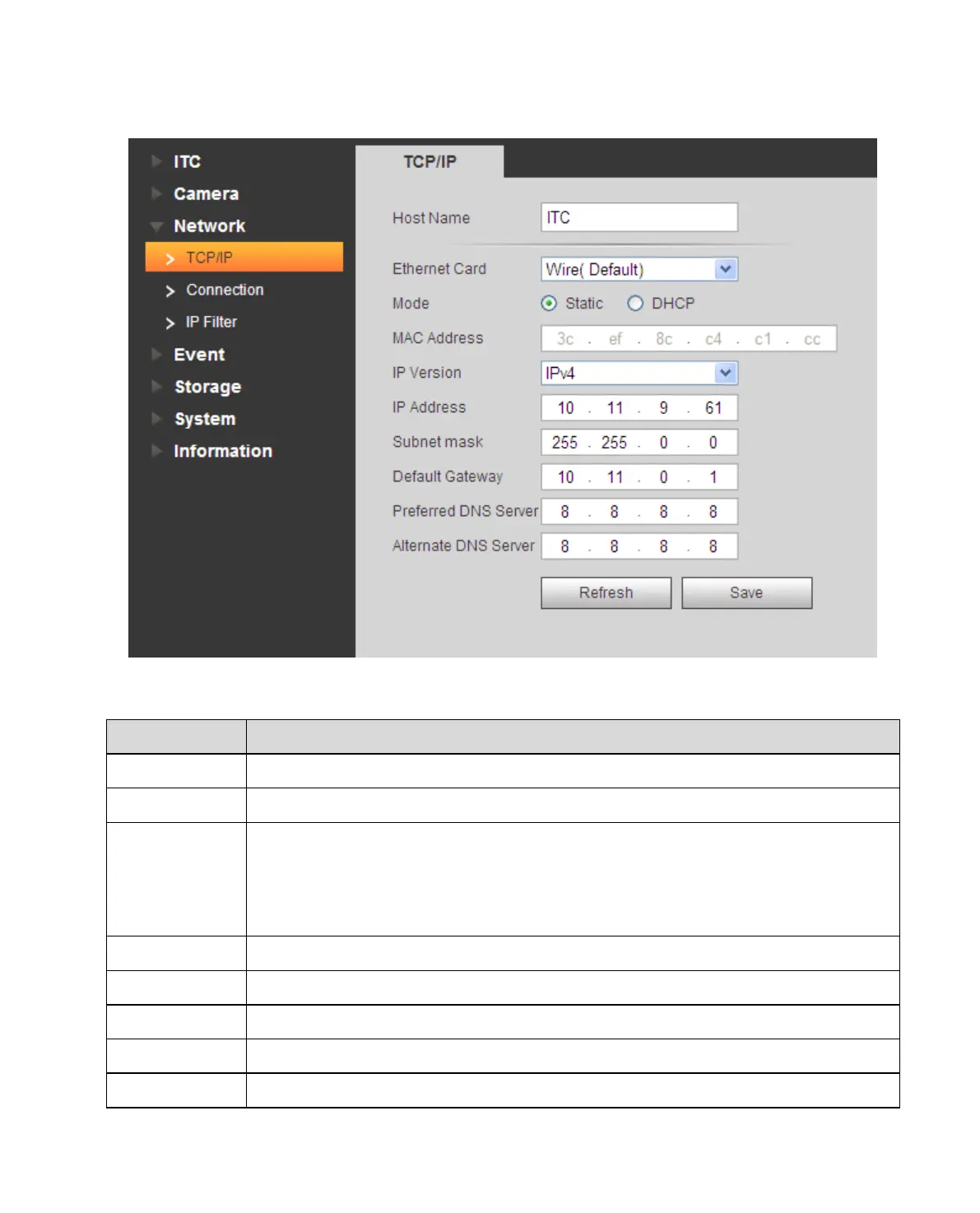Screen dimensions: 980x1213
Task: Click the first Subnet mask octet
Action: tap(564, 443)
